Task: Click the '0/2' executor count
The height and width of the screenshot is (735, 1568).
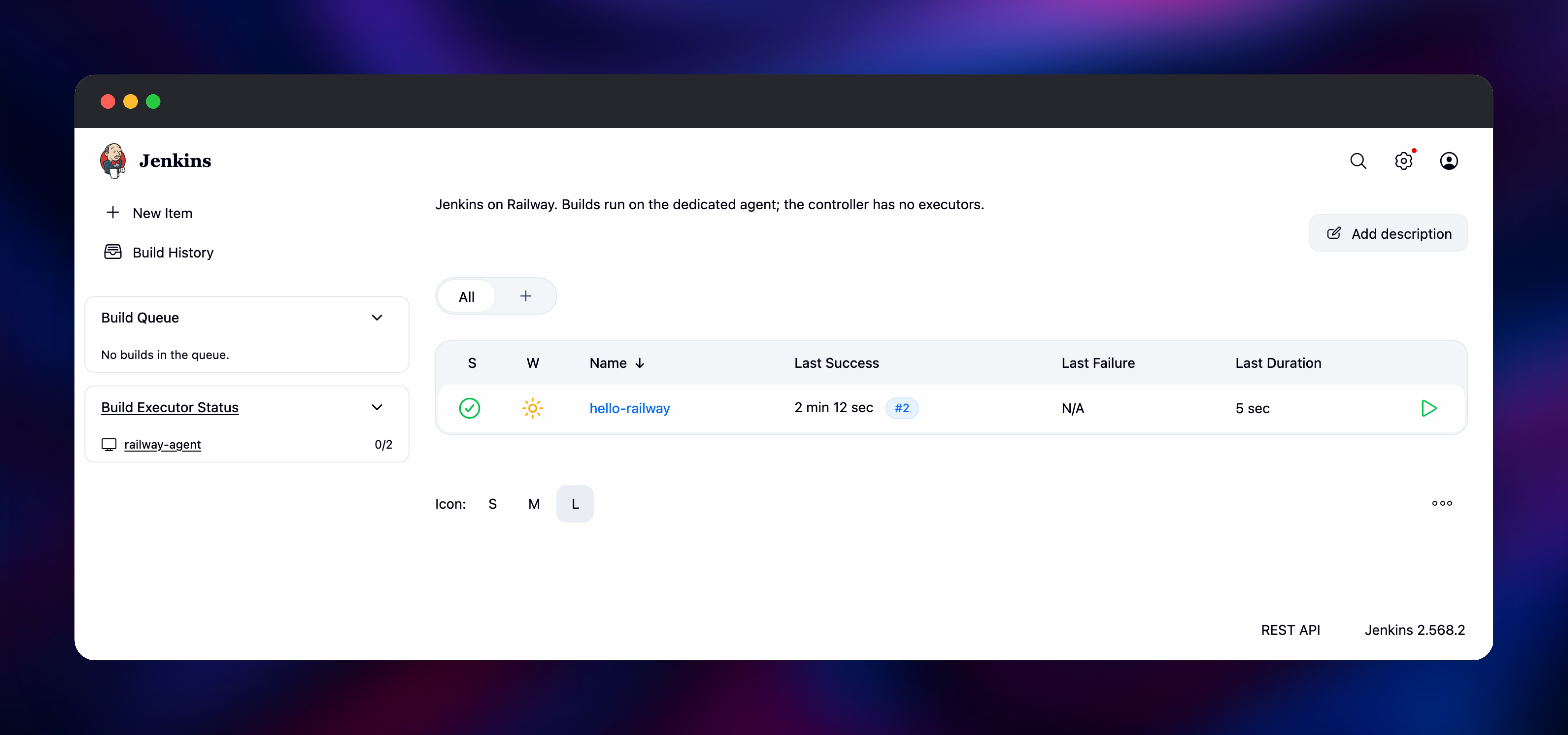Action: pyautogui.click(x=384, y=445)
